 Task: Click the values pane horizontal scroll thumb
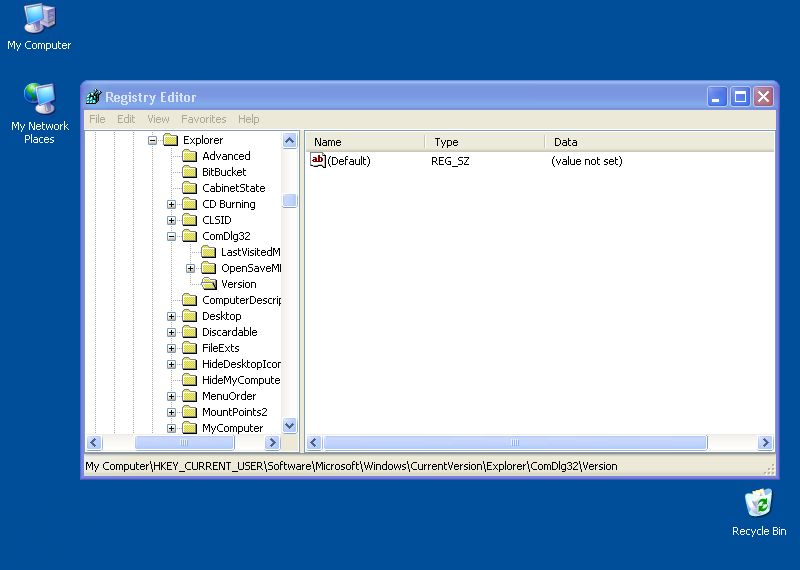click(515, 442)
